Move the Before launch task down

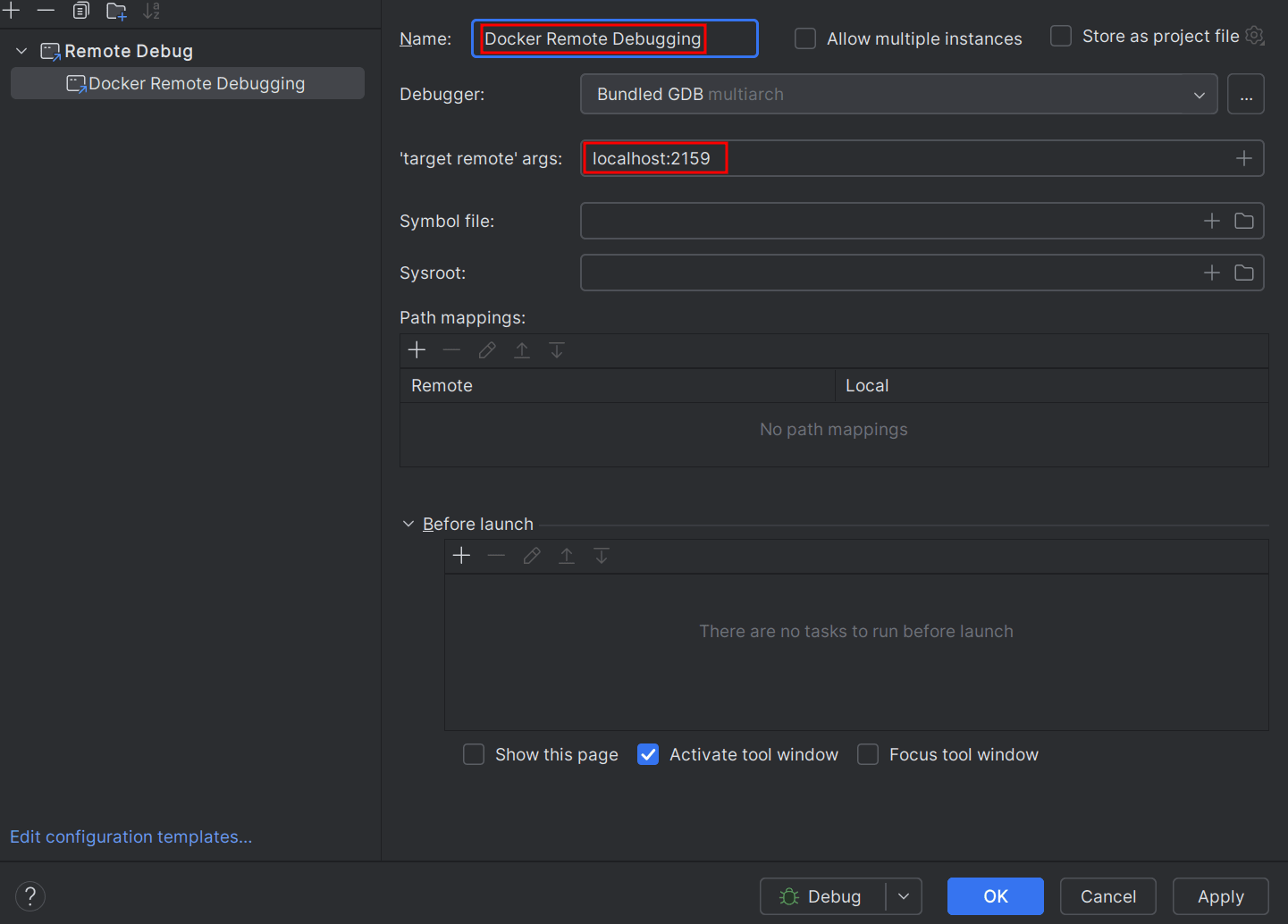[x=602, y=556]
